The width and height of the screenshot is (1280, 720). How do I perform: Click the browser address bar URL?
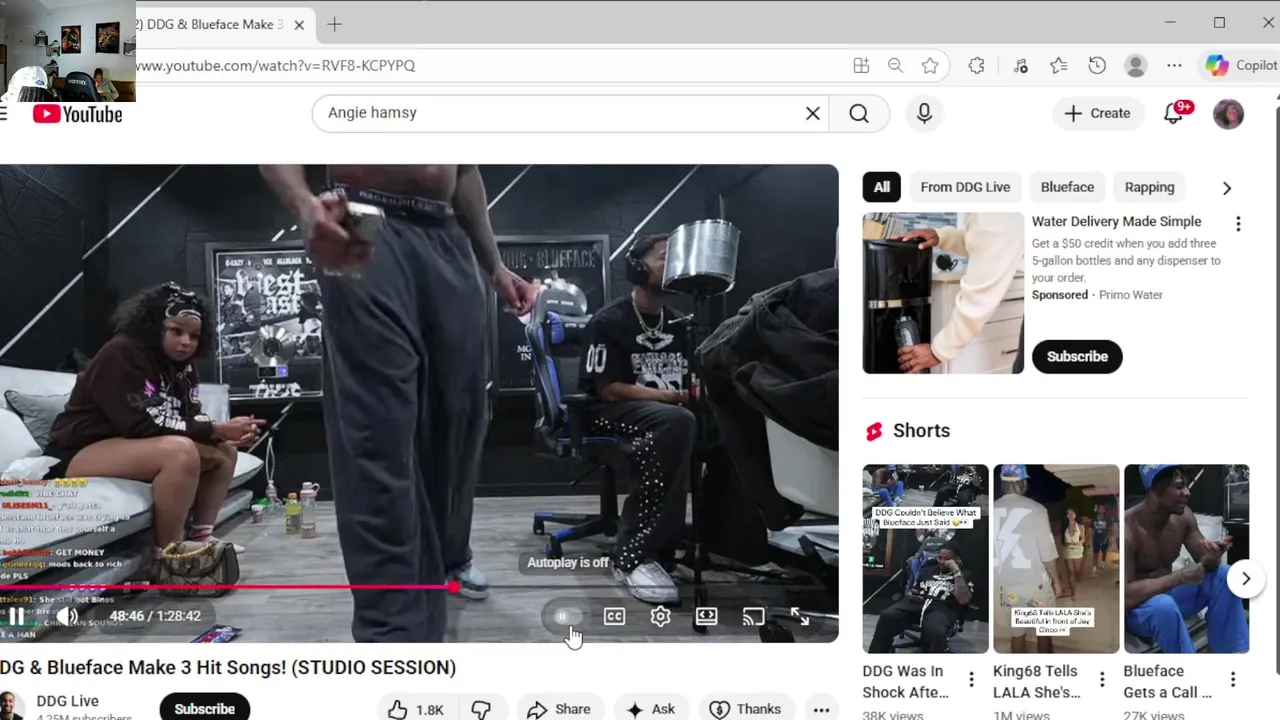coord(276,65)
